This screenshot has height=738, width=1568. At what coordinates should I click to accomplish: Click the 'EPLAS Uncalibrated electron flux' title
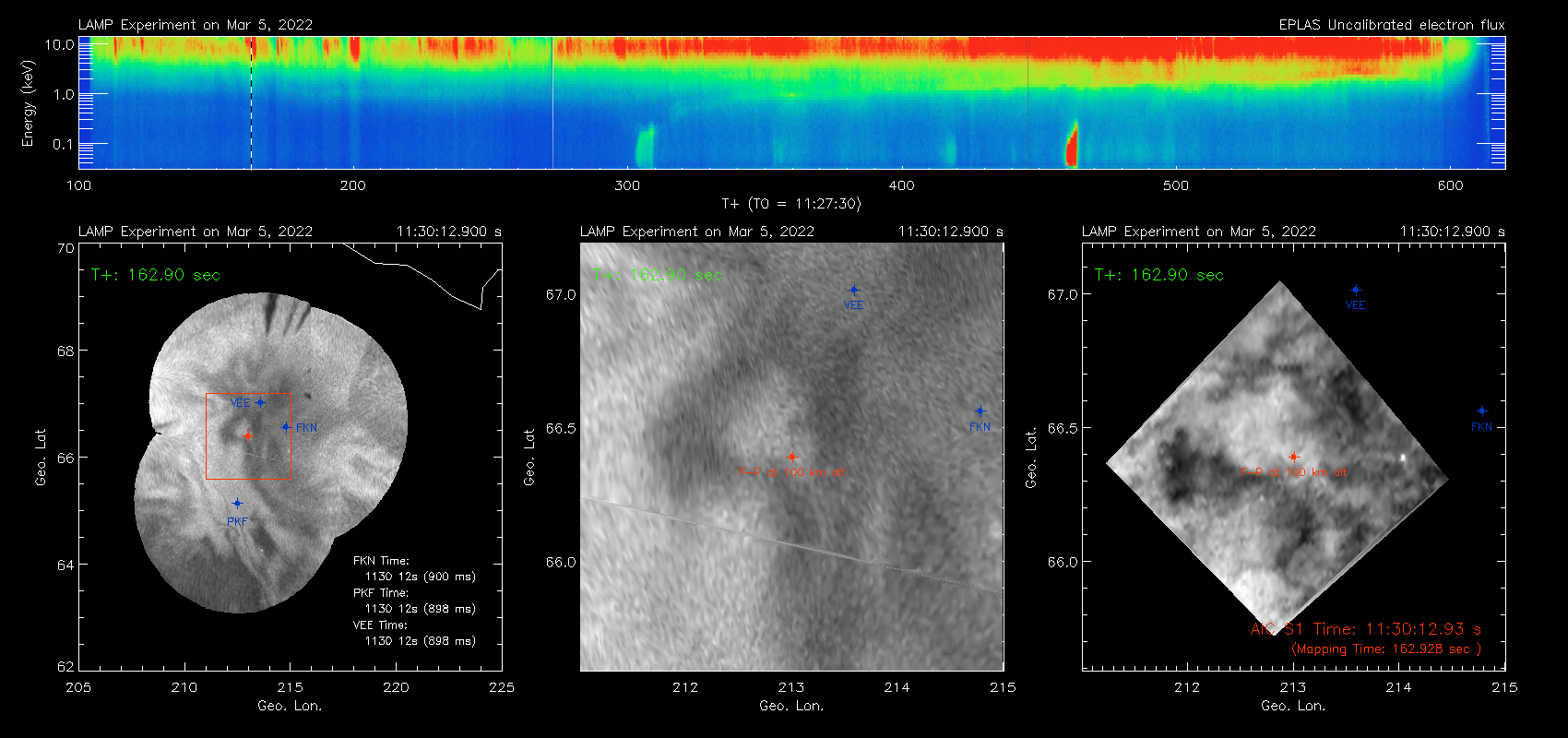tap(1392, 25)
